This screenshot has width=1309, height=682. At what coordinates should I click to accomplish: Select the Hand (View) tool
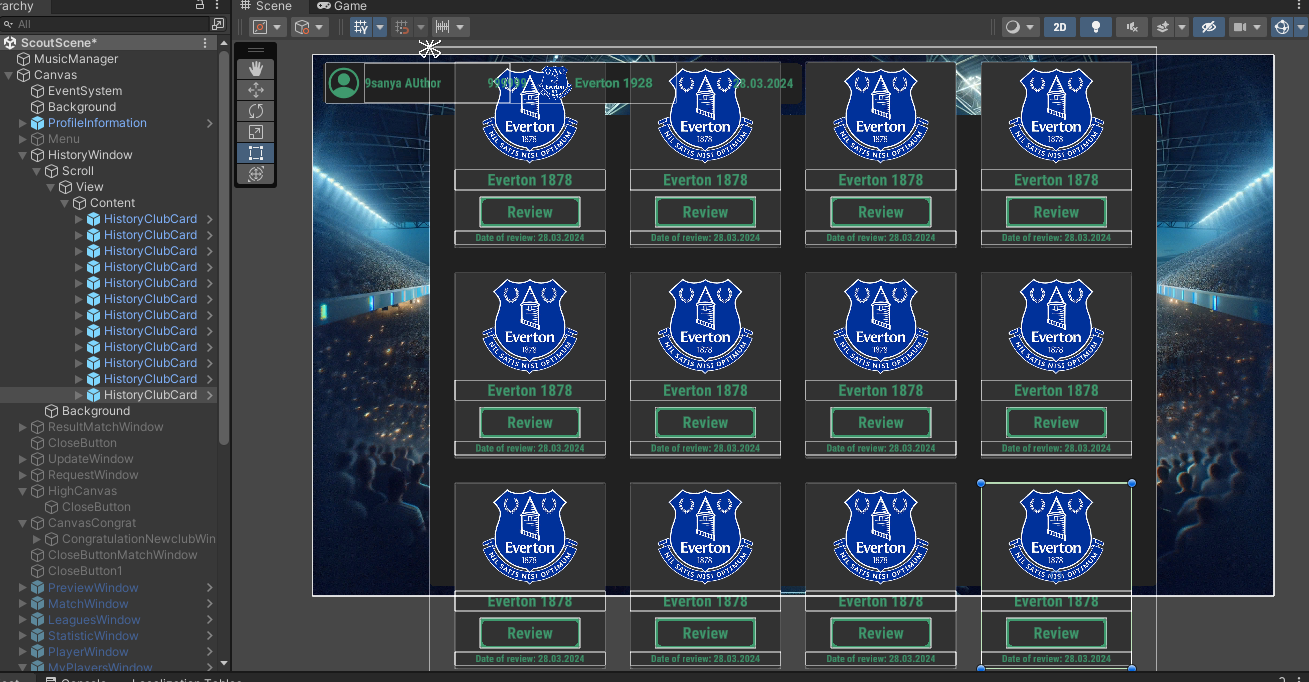(256, 69)
